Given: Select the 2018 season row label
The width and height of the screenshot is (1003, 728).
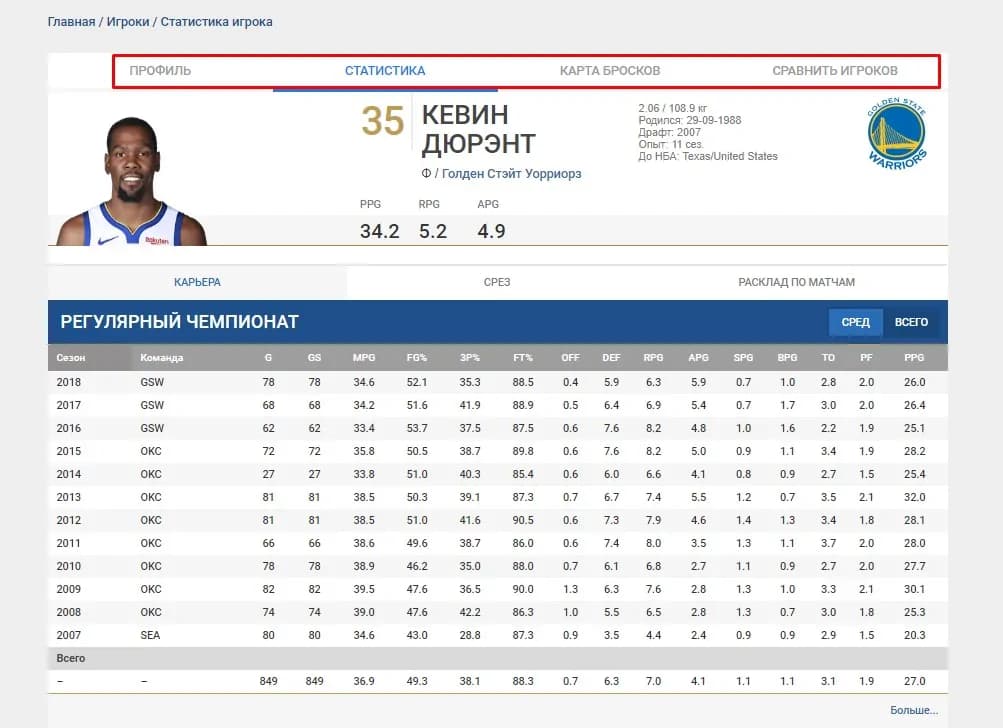Looking at the screenshot, I should [68, 382].
